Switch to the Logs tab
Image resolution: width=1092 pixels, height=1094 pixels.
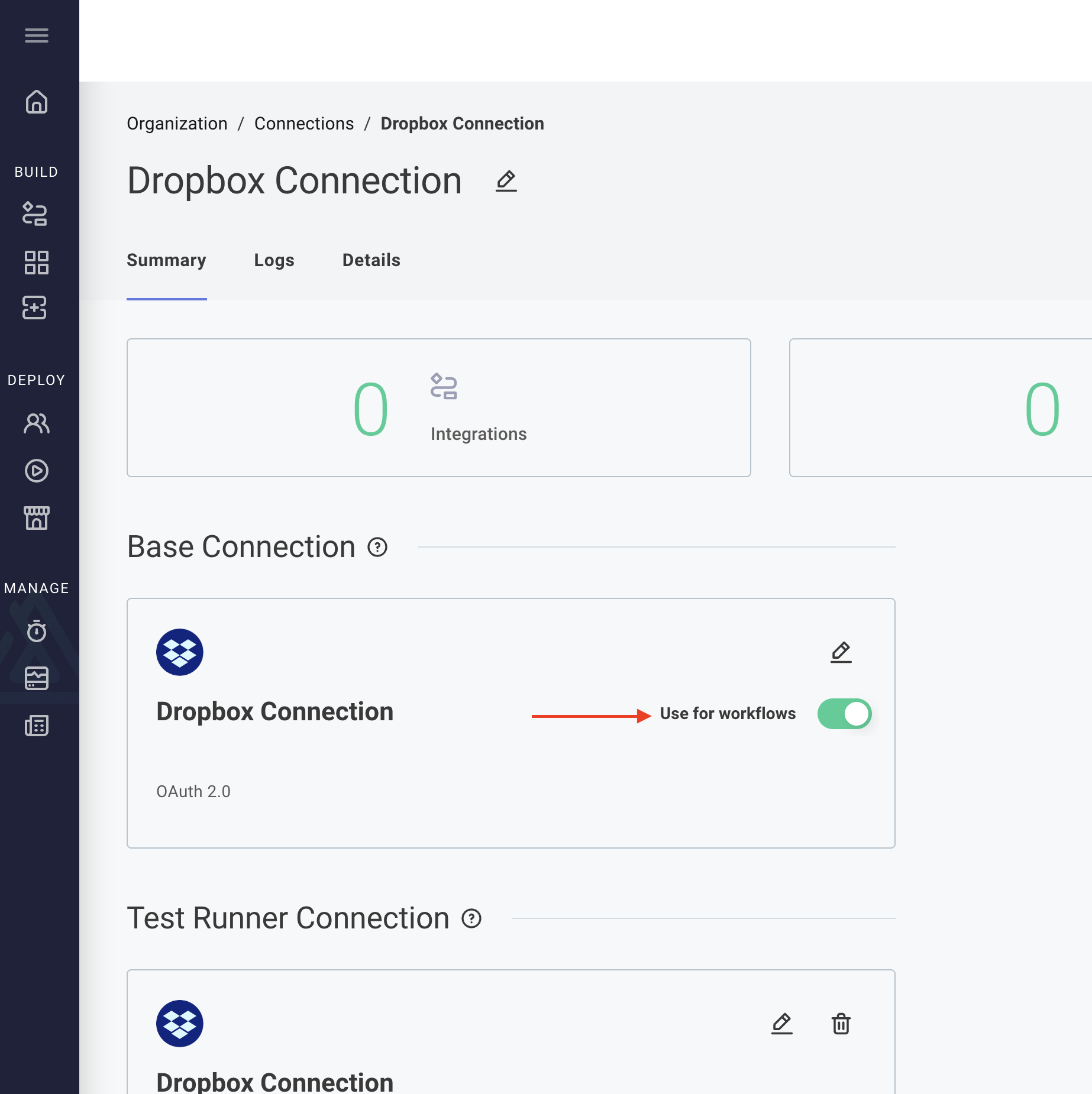[x=274, y=260]
